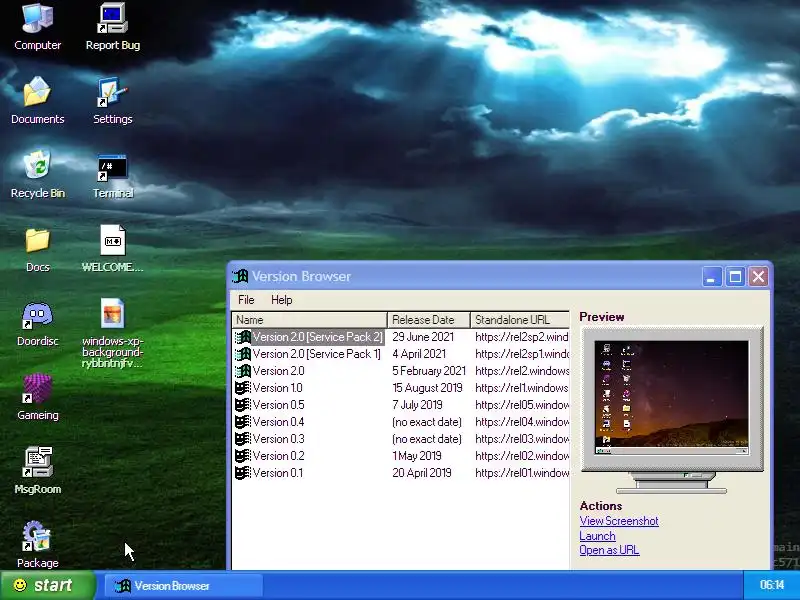The image size is (800, 600).
Task: Select the Version 0.5 row name
Action: (x=279, y=405)
